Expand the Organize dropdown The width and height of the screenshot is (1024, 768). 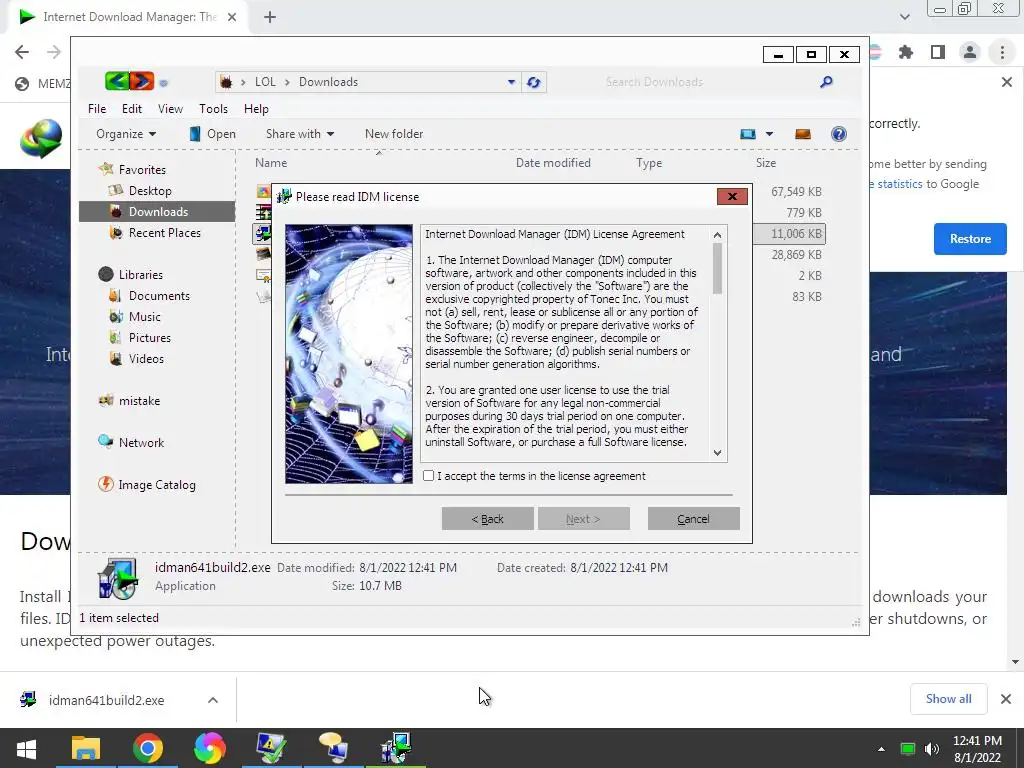[x=126, y=134]
